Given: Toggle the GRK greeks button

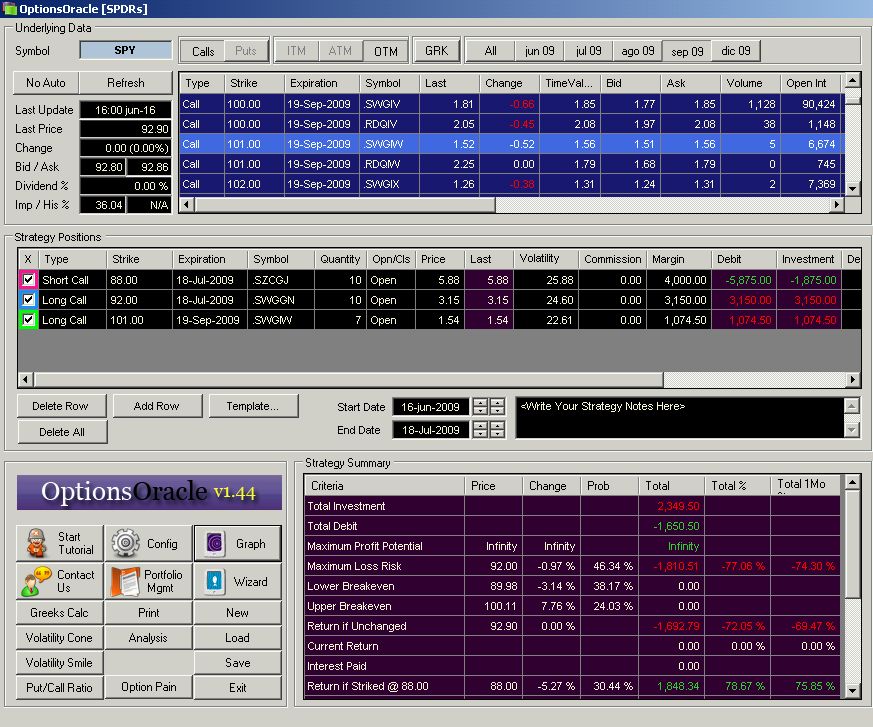Looking at the screenshot, I should tap(436, 51).
